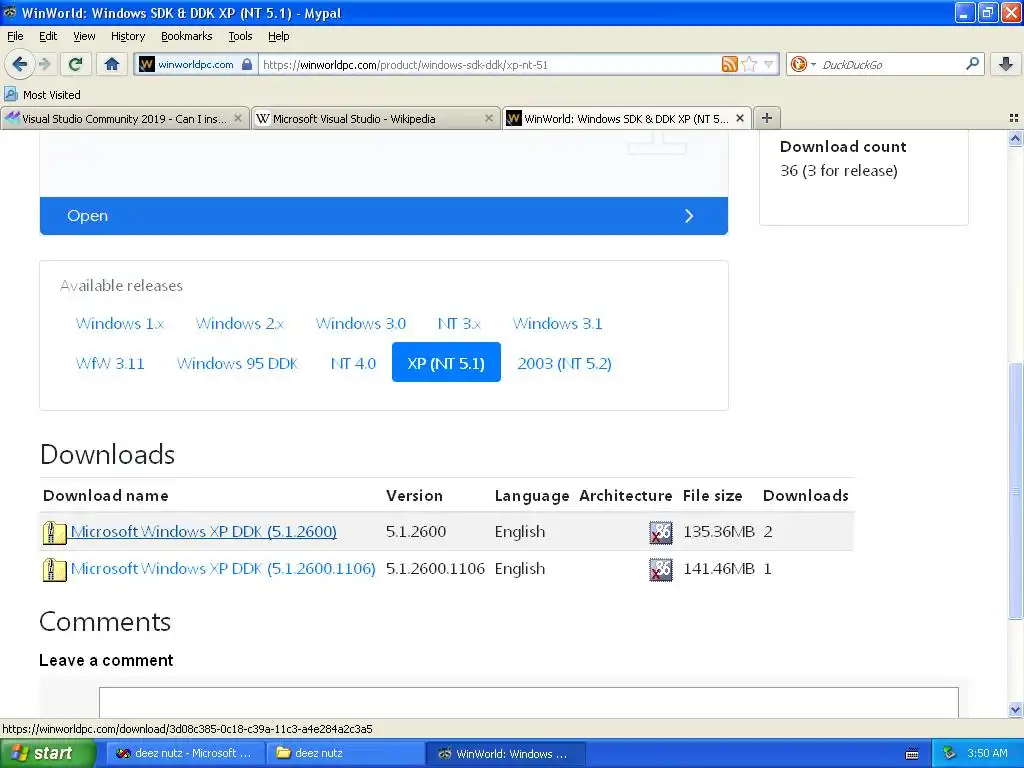Click the page scrollbar down arrow
This screenshot has width=1024, height=768.
click(x=1015, y=710)
